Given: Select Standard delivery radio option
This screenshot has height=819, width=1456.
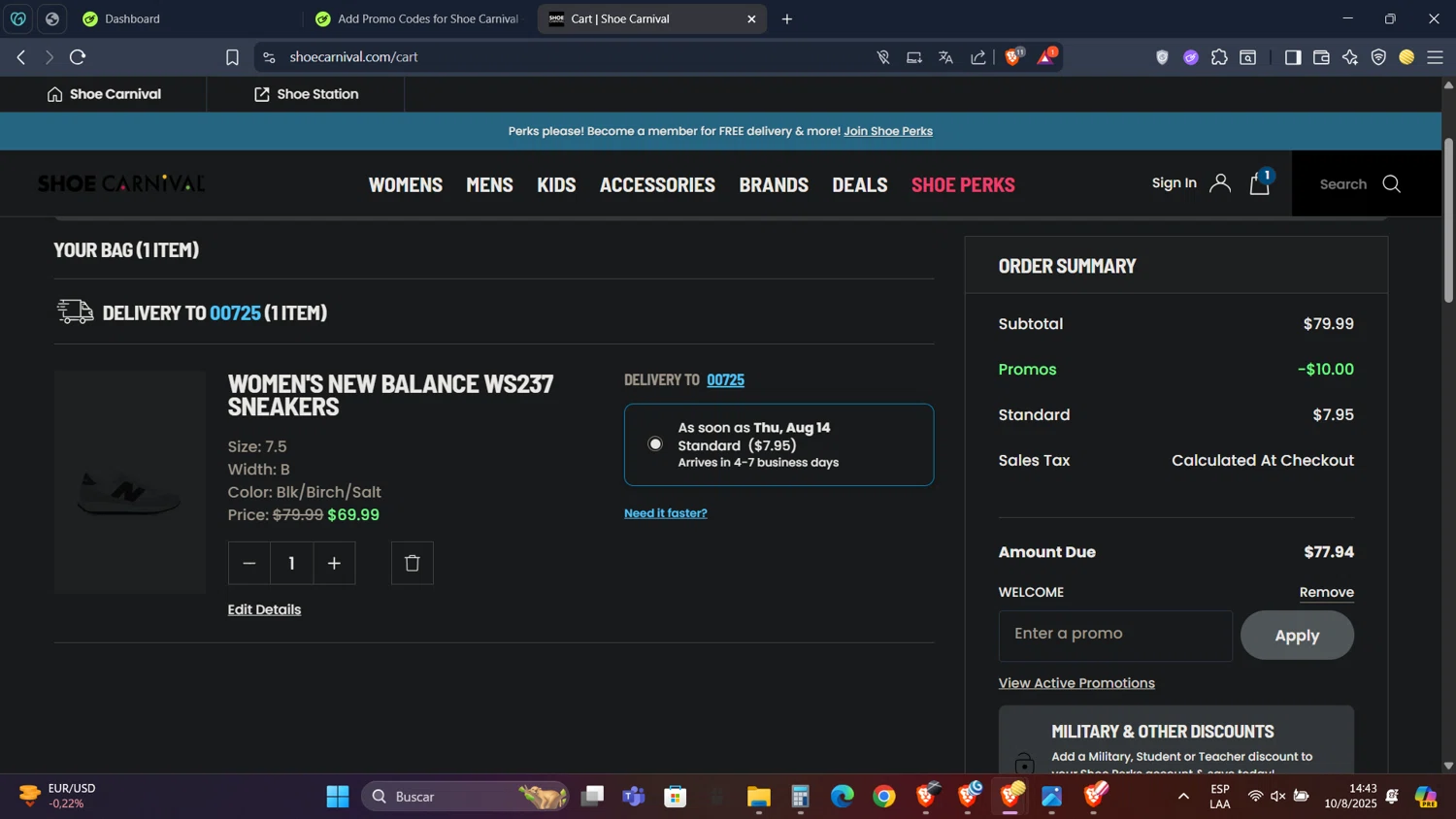Looking at the screenshot, I should pos(655,444).
